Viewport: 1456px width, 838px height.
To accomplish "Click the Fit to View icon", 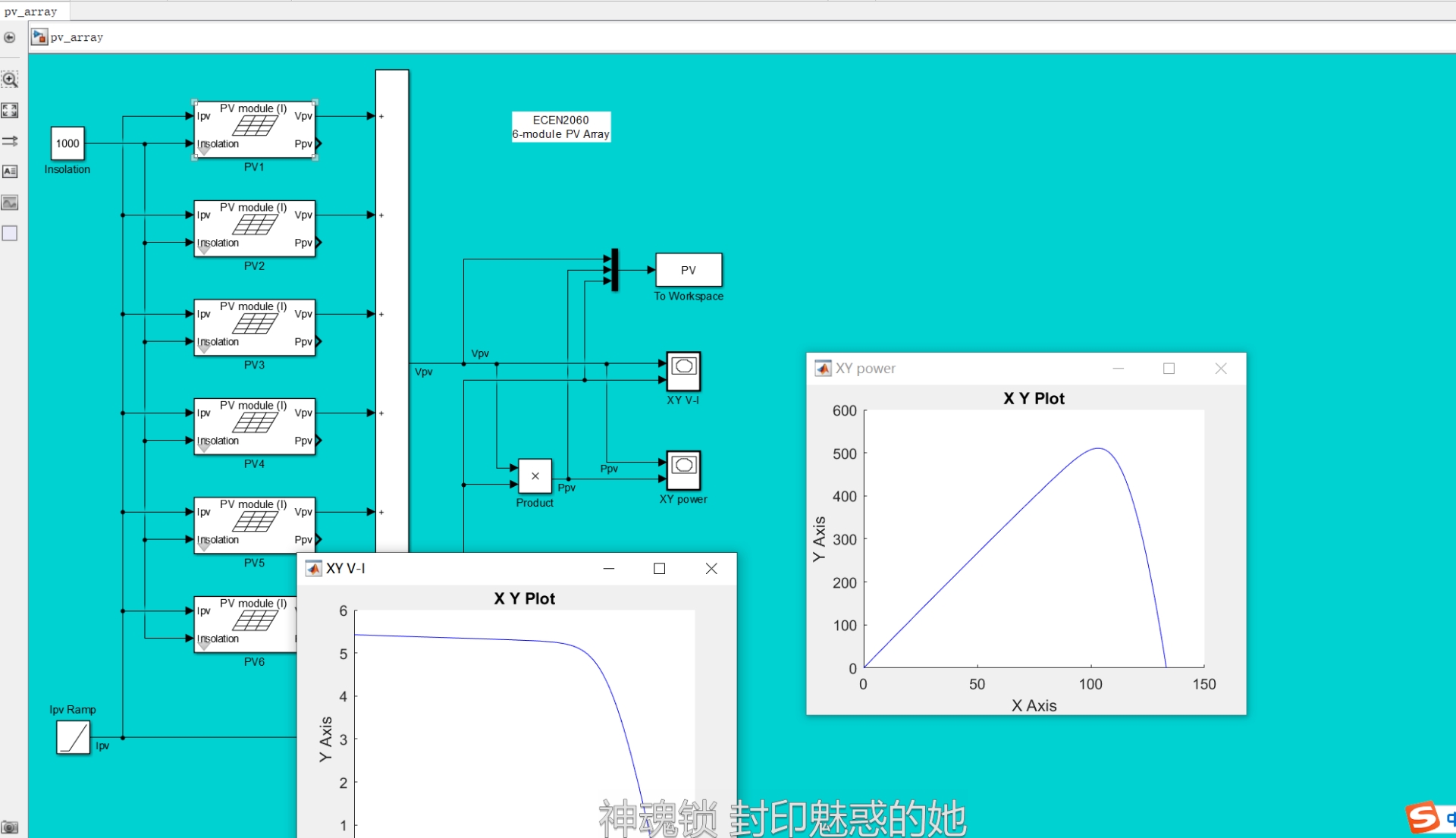I will pyautogui.click(x=10, y=111).
